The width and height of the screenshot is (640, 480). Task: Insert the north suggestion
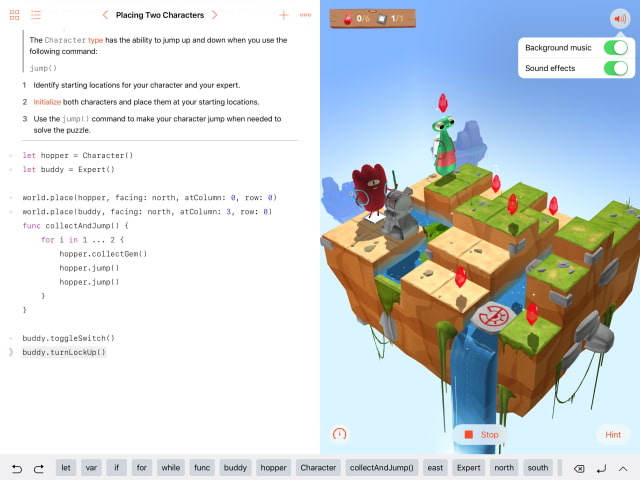pos(504,468)
